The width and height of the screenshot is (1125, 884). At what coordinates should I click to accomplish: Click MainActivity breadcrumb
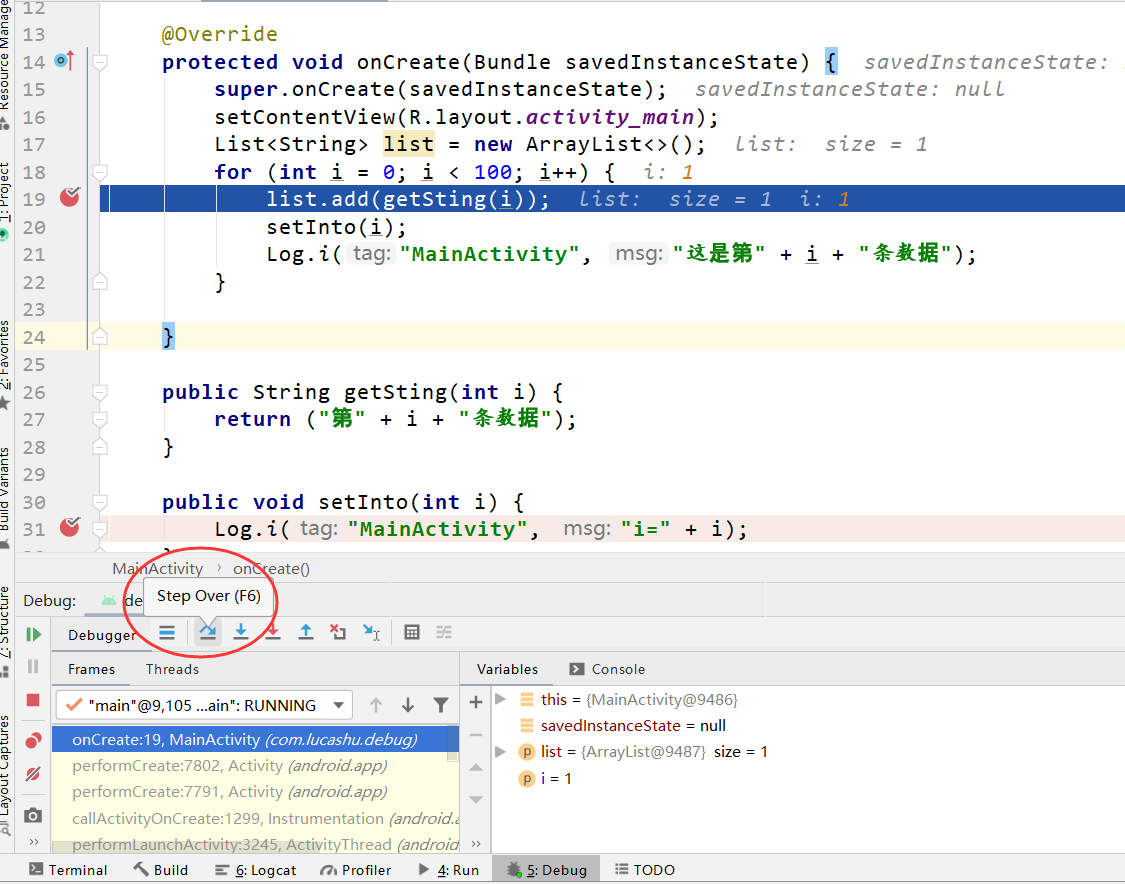pos(157,568)
